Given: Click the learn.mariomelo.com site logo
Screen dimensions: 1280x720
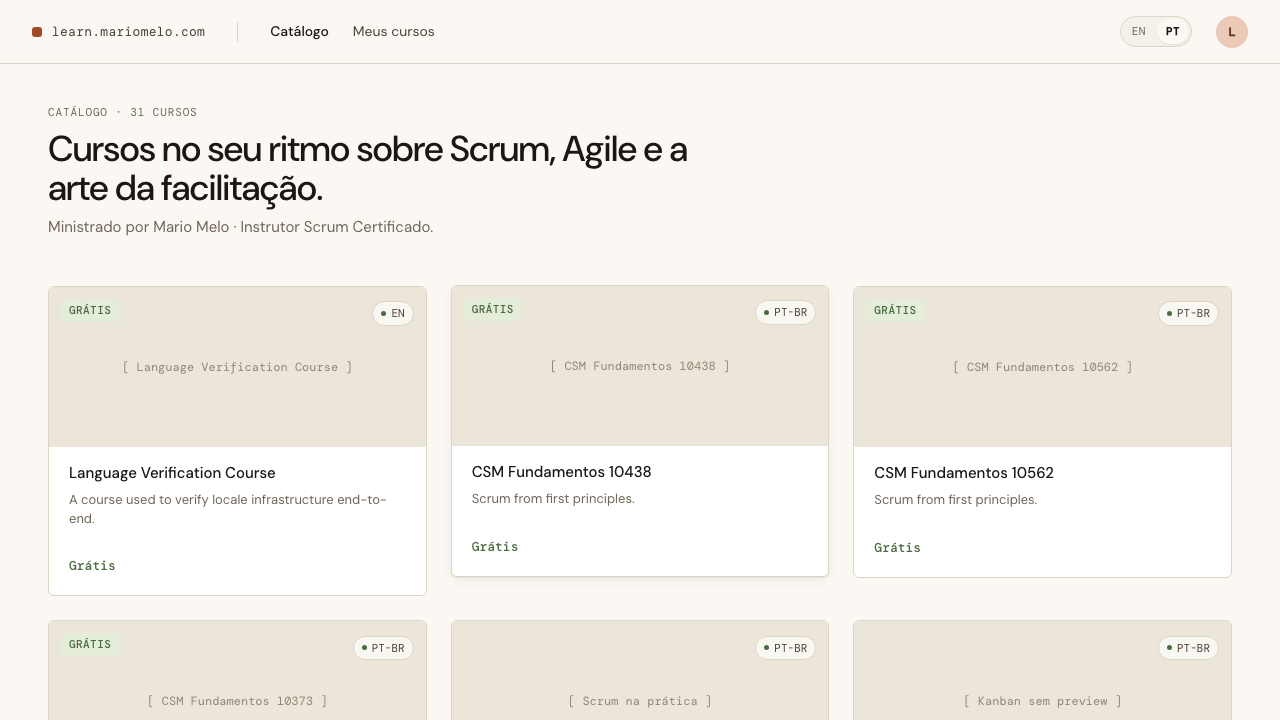Looking at the screenshot, I should tap(119, 32).
